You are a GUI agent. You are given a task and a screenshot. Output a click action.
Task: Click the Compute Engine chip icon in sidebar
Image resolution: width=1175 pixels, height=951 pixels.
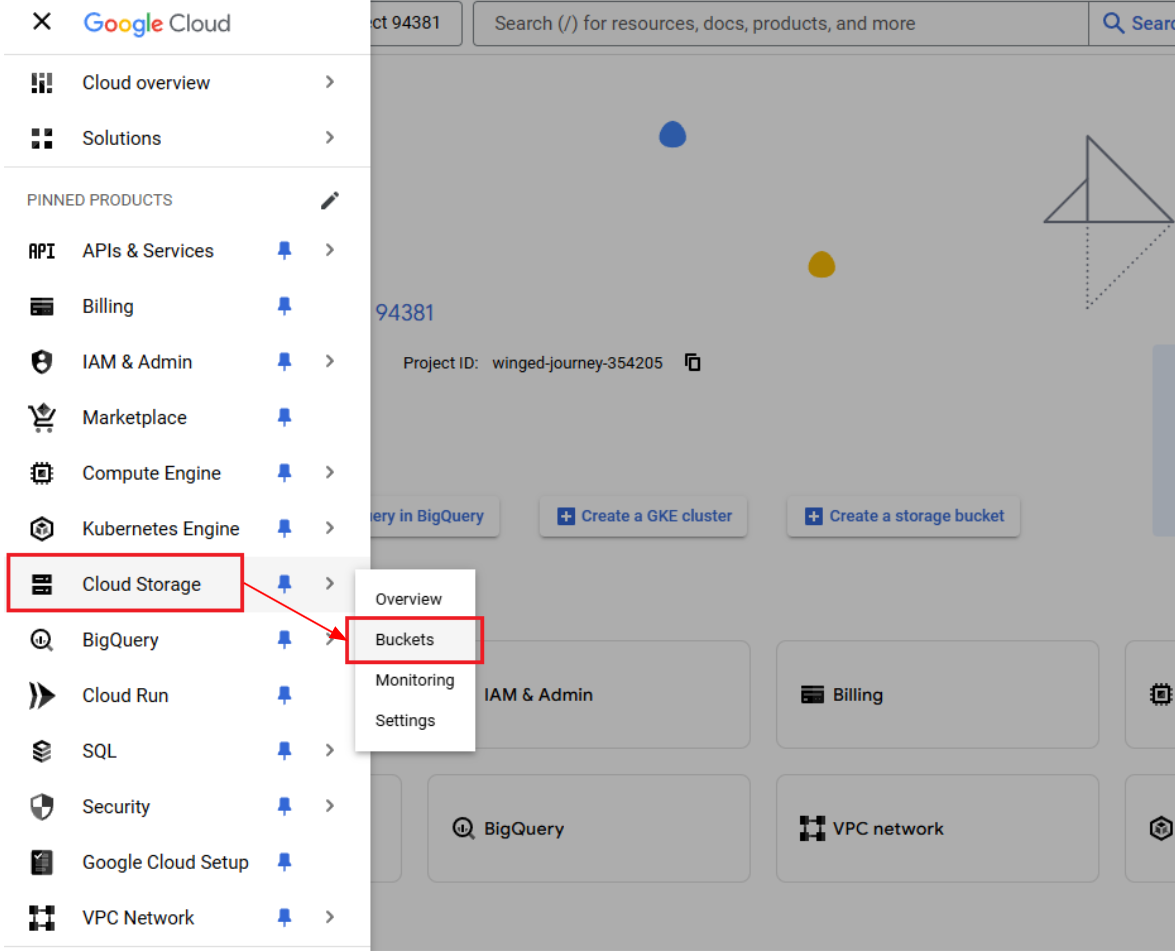click(42, 473)
